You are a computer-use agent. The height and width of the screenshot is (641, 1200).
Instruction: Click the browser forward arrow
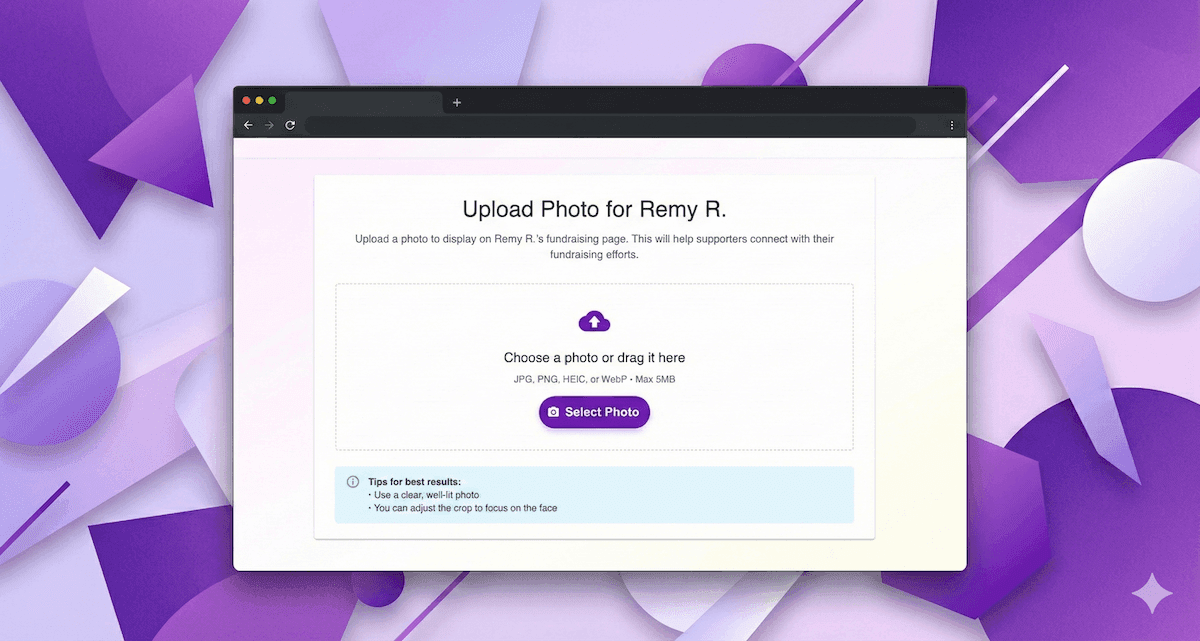[268, 125]
